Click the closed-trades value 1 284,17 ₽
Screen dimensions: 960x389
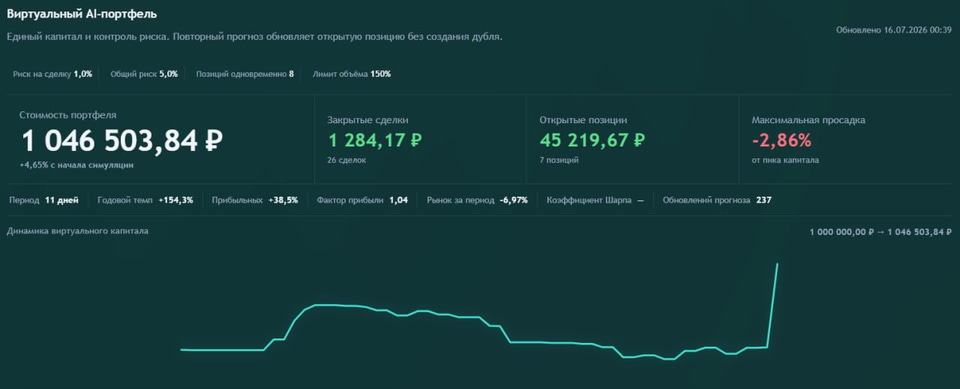(375, 140)
